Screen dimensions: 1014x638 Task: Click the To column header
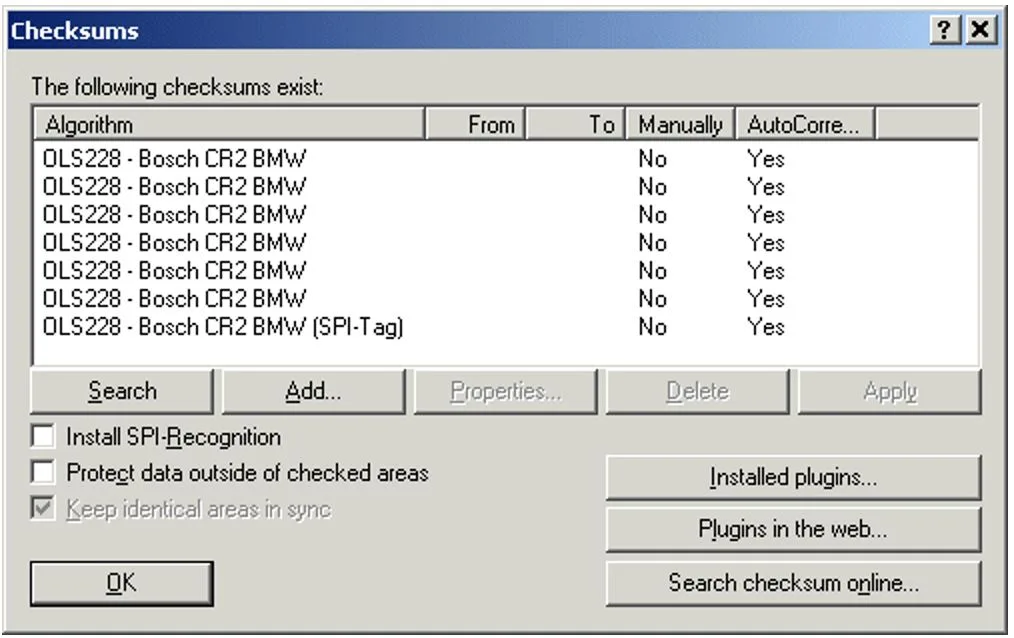coord(576,124)
